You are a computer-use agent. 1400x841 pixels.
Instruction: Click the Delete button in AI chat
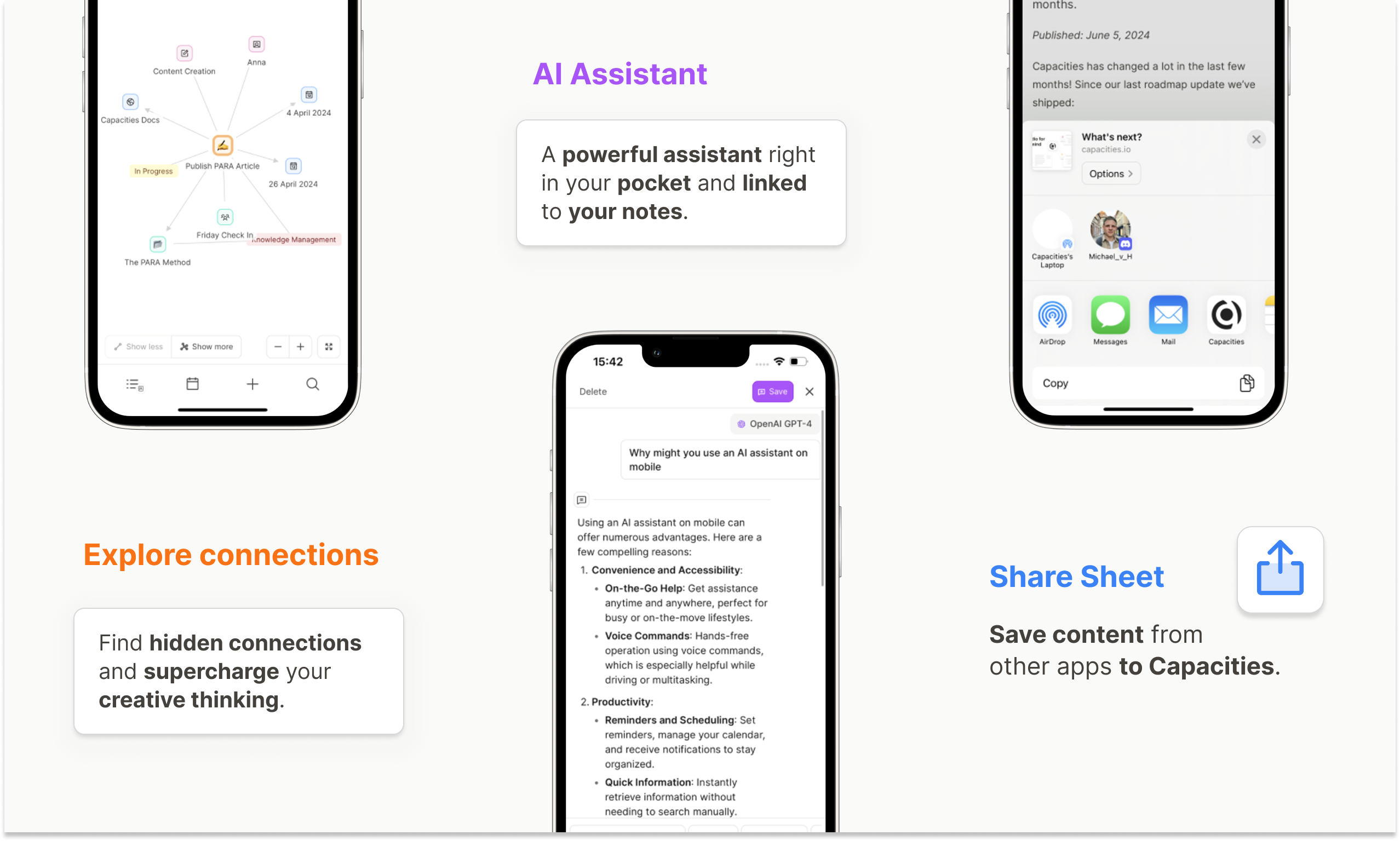point(591,391)
